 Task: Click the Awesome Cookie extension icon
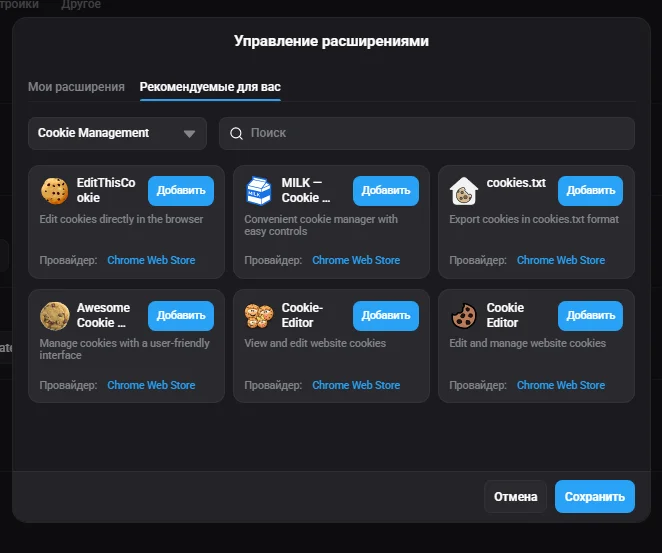[x=54, y=316]
